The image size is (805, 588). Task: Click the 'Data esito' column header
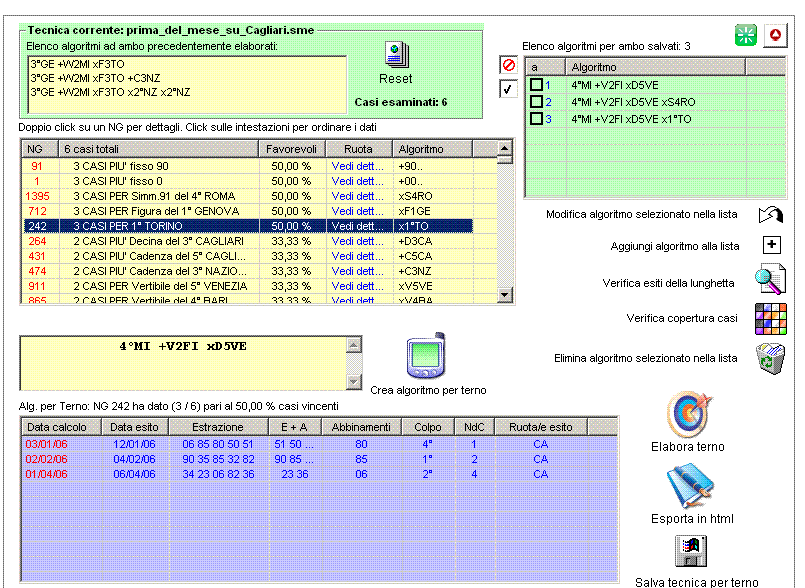point(135,427)
